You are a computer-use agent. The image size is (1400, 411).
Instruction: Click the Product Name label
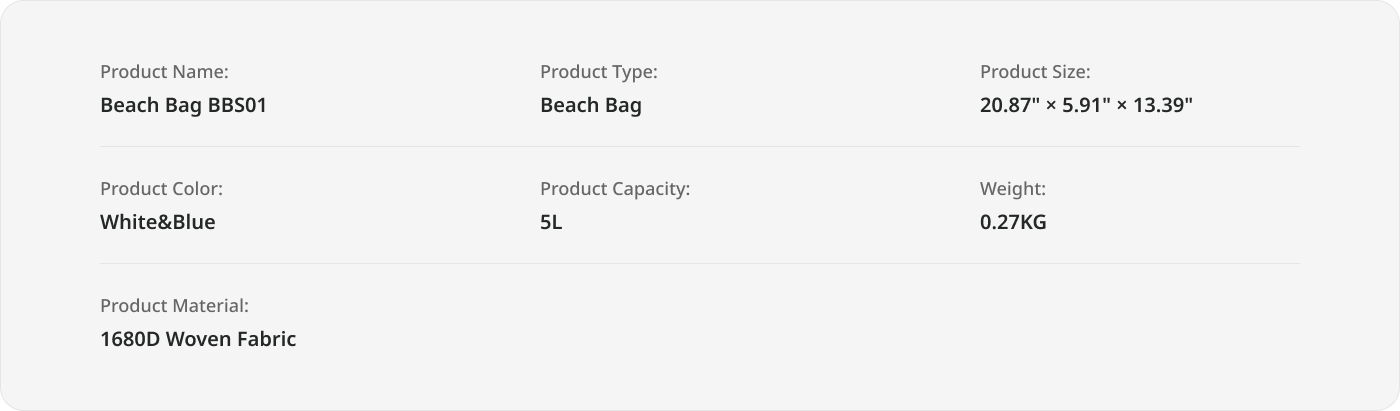pyautogui.click(x=164, y=72)
